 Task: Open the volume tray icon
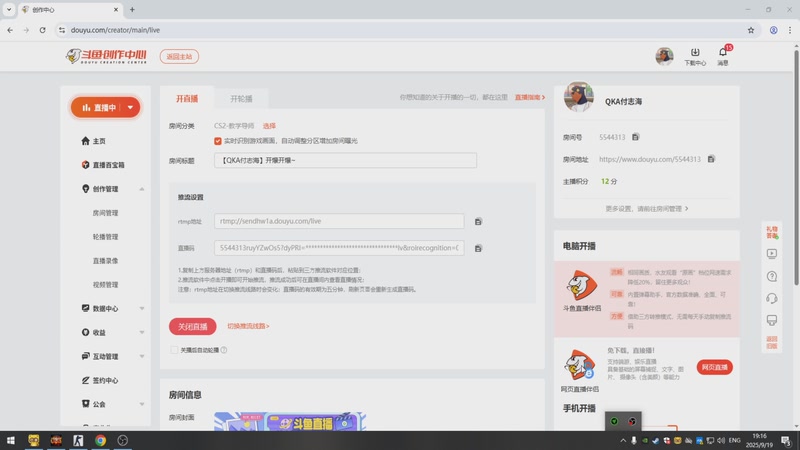[x=721, y=440]
